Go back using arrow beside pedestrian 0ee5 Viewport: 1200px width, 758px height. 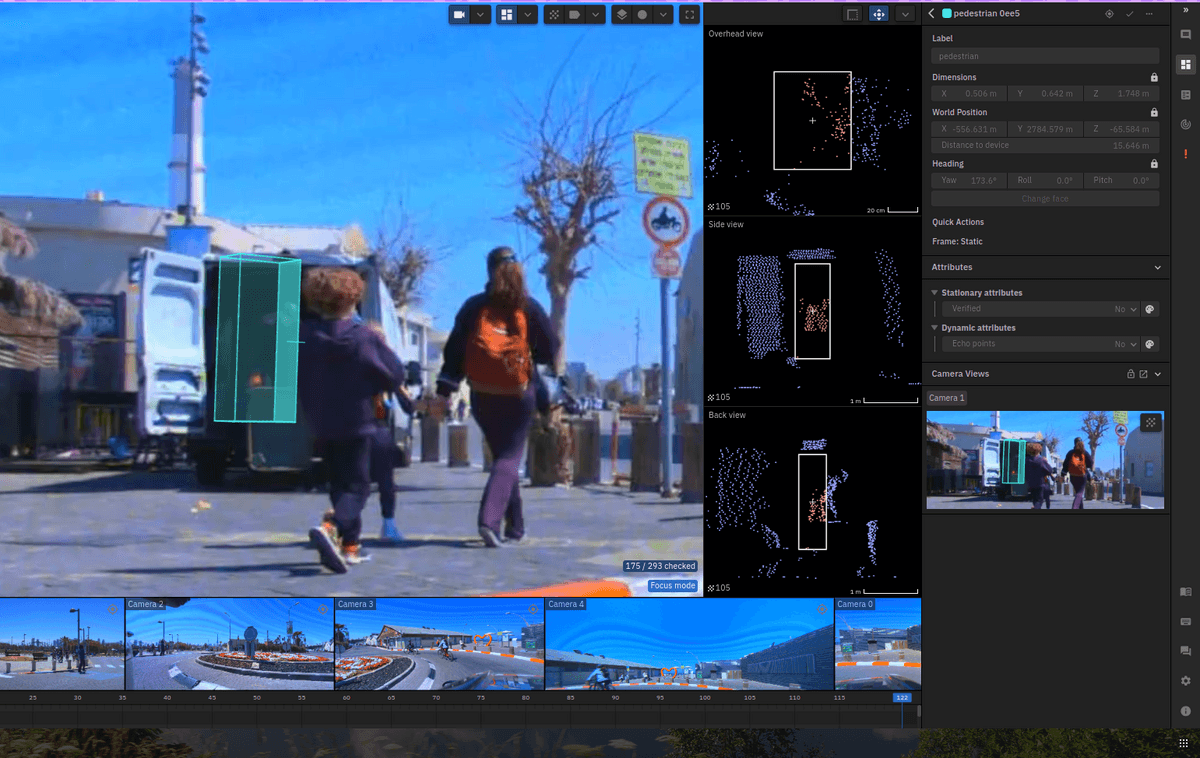pyautogui.click(x=932, y=14)
